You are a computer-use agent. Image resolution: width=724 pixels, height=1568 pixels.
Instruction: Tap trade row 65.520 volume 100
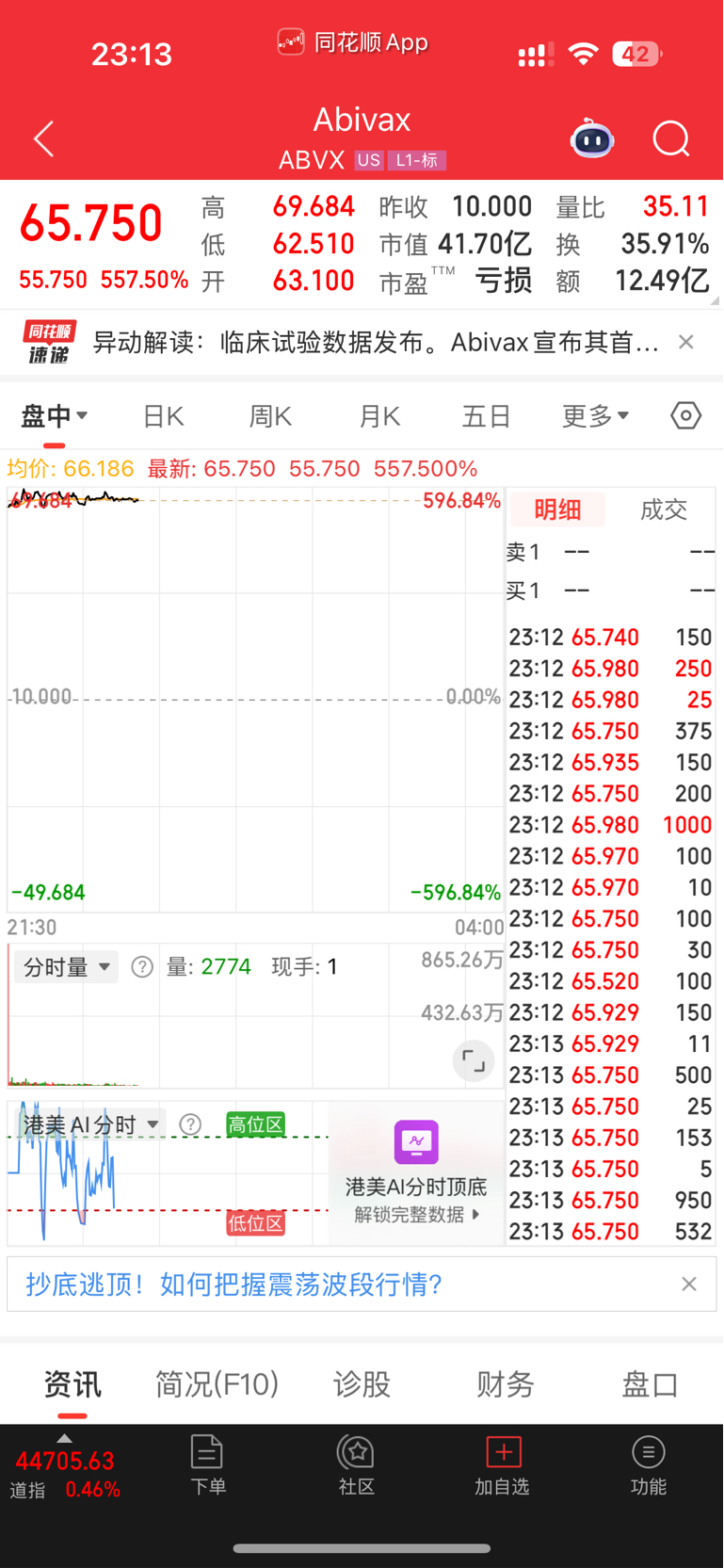[x=610, y=981]
